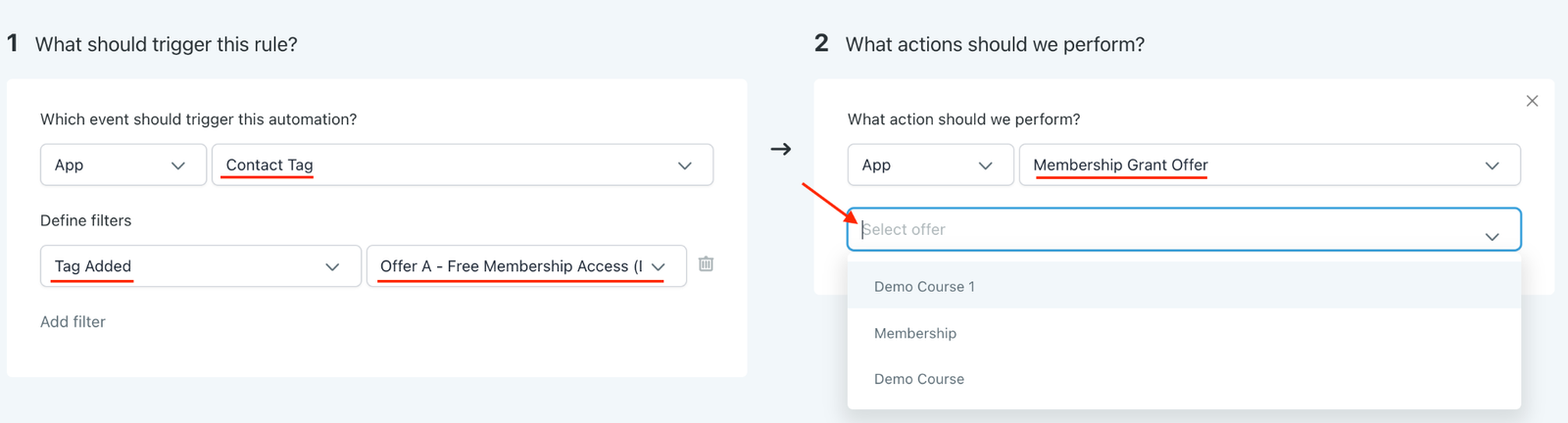Open the action App source dropdown

click(x=930, y=165)
